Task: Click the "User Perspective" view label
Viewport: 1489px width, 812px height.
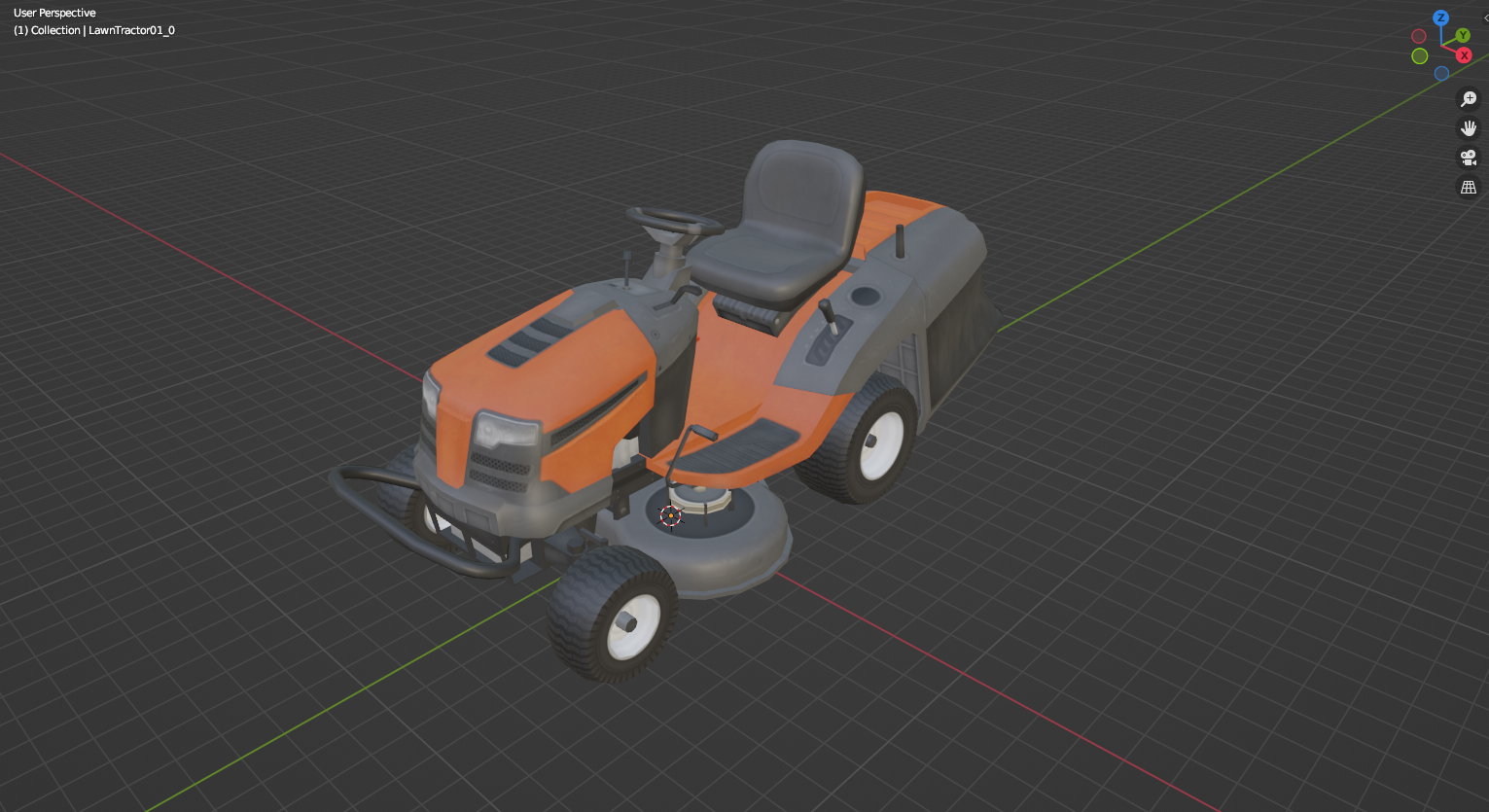Action: click(54, 13)
